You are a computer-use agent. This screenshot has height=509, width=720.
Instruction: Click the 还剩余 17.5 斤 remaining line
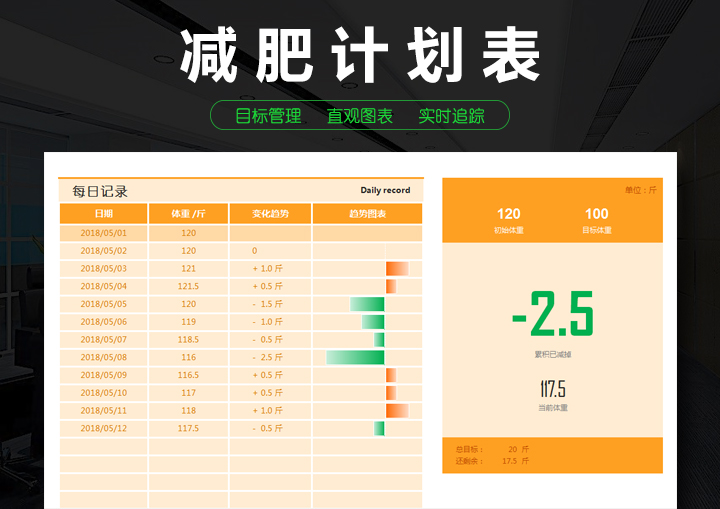488,461
